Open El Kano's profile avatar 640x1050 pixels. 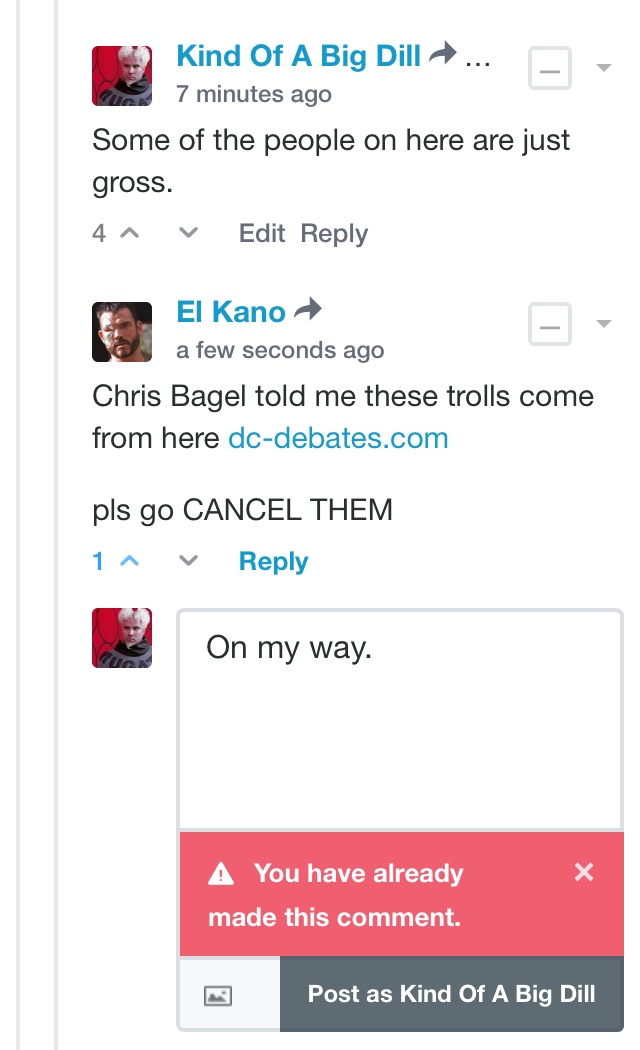coord(122,332)
